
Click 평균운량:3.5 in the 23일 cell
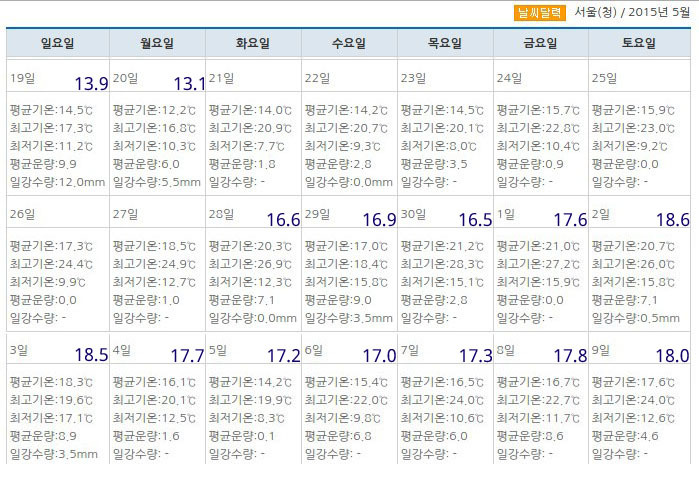434,165
